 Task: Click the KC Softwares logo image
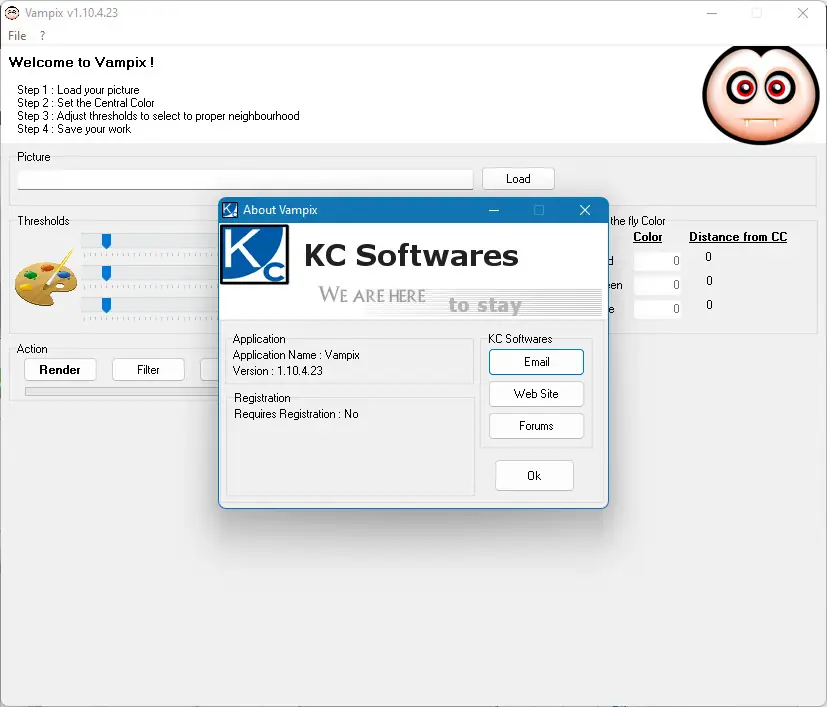254,254
